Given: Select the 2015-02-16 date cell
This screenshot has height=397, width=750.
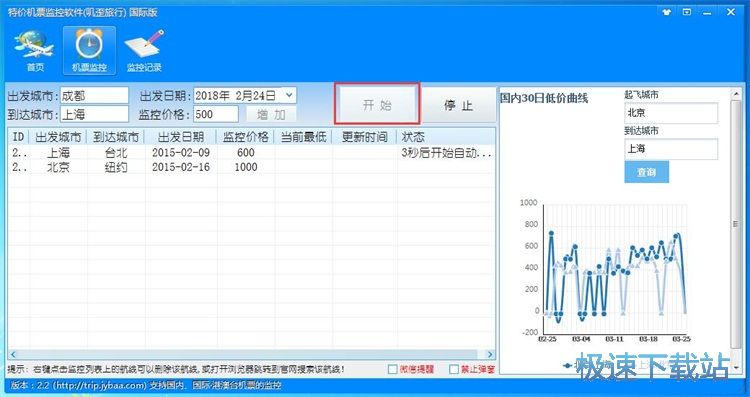Looking at the screenshot, I should 181,167.
